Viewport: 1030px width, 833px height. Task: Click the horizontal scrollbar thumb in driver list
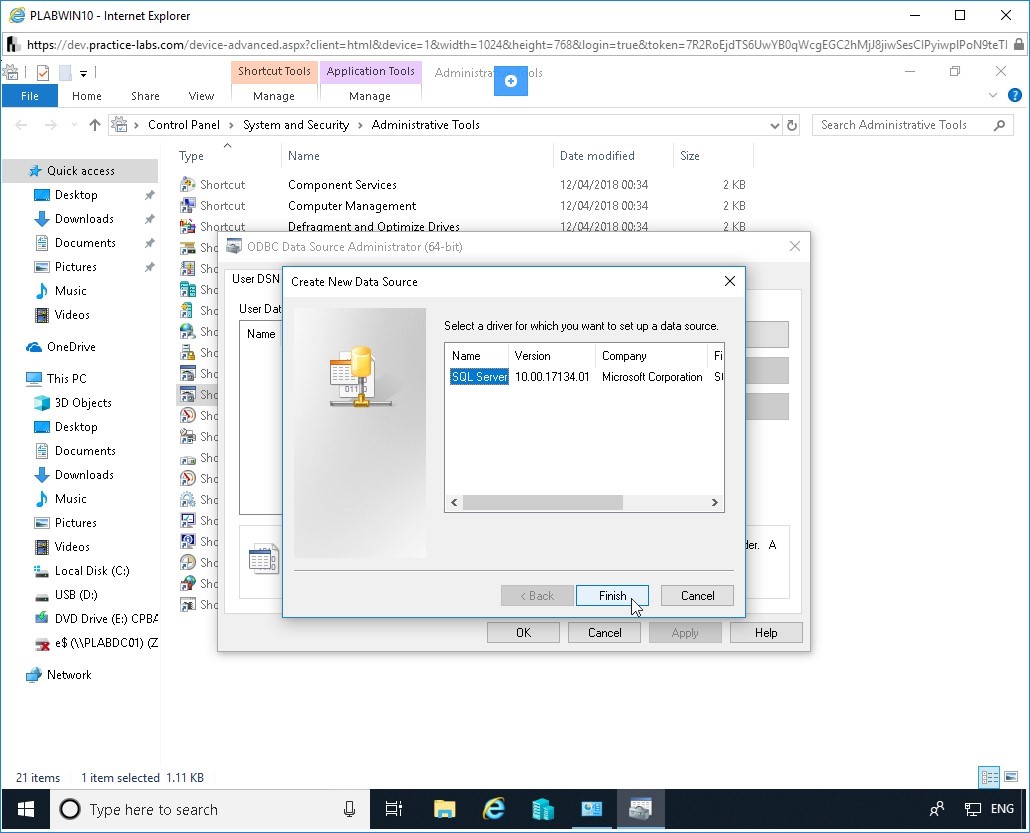(x=543, y=503)
